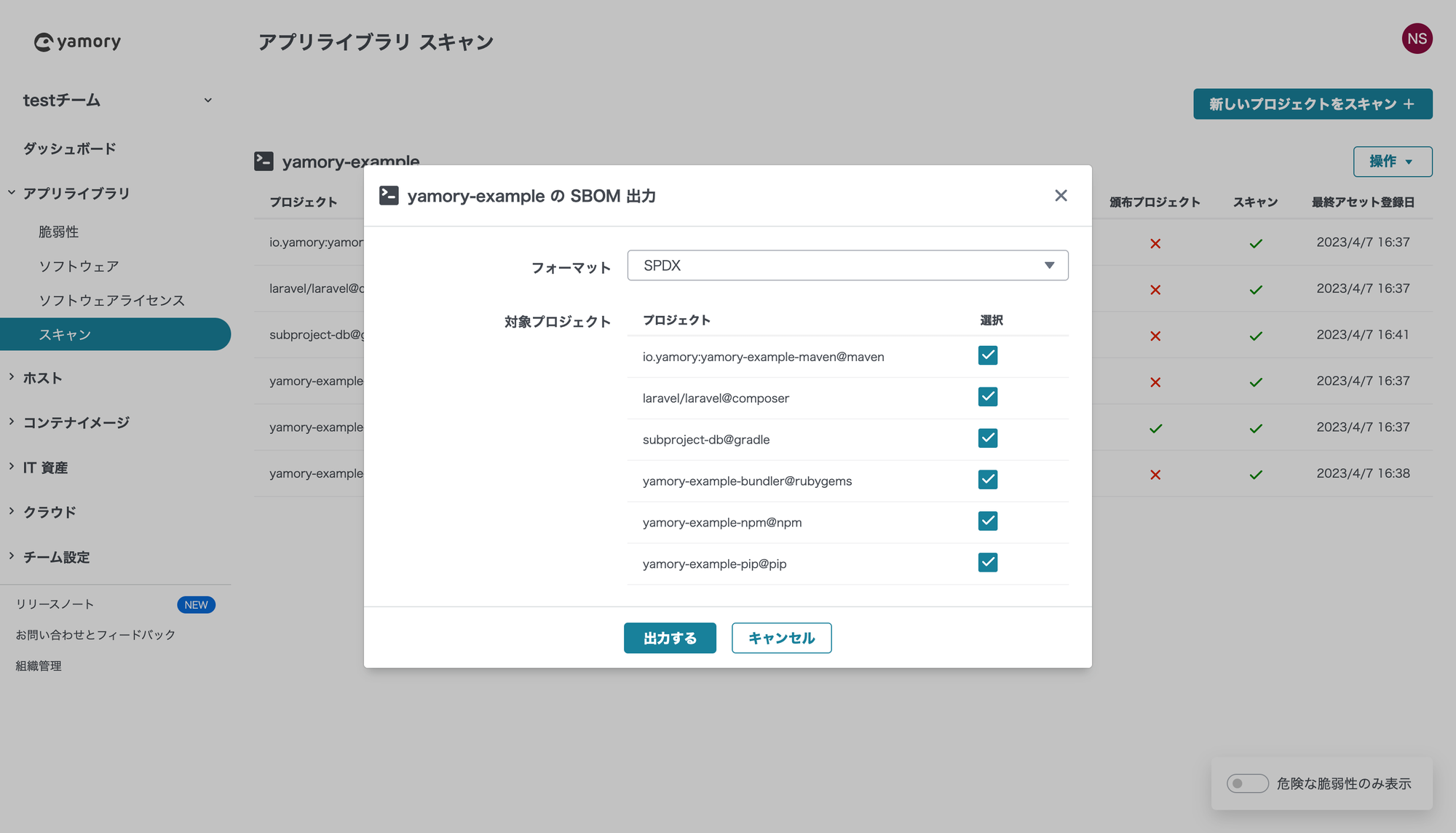Image resolution: width=1456 pixels, height=833 pixels.
Task: Click scan checkmark in first table row
Action: click(x=1256, y=243)
